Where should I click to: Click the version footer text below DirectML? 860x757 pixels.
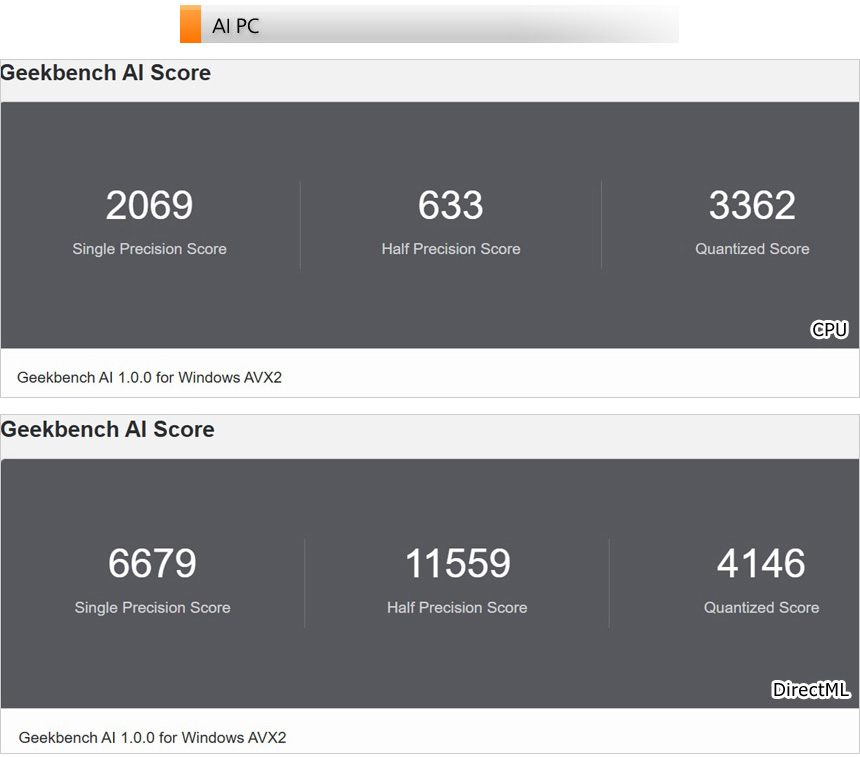152,738
